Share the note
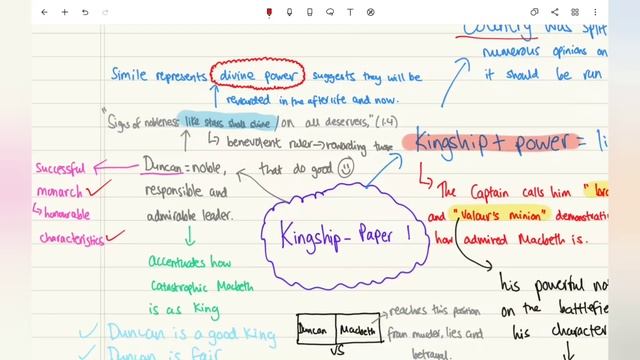Screen dimensions: 640x360 pyautogui.click(x=554, y=12)
